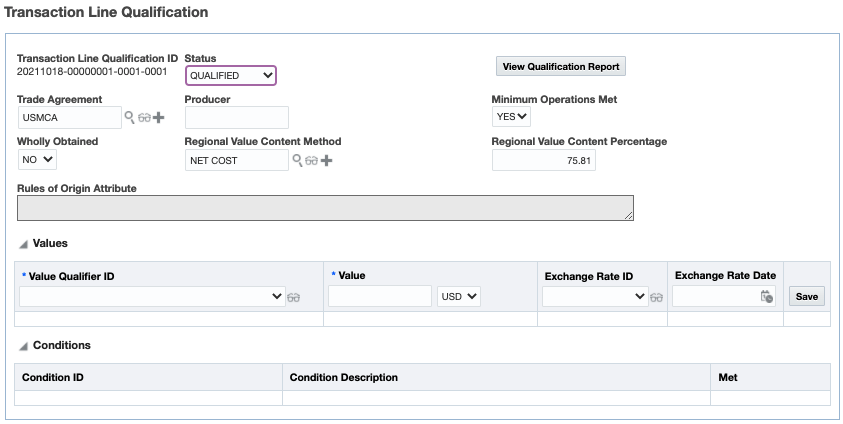Add new Regional Value Content Method
The height and width of the screenshot is (424, 843).
point(326,160)
